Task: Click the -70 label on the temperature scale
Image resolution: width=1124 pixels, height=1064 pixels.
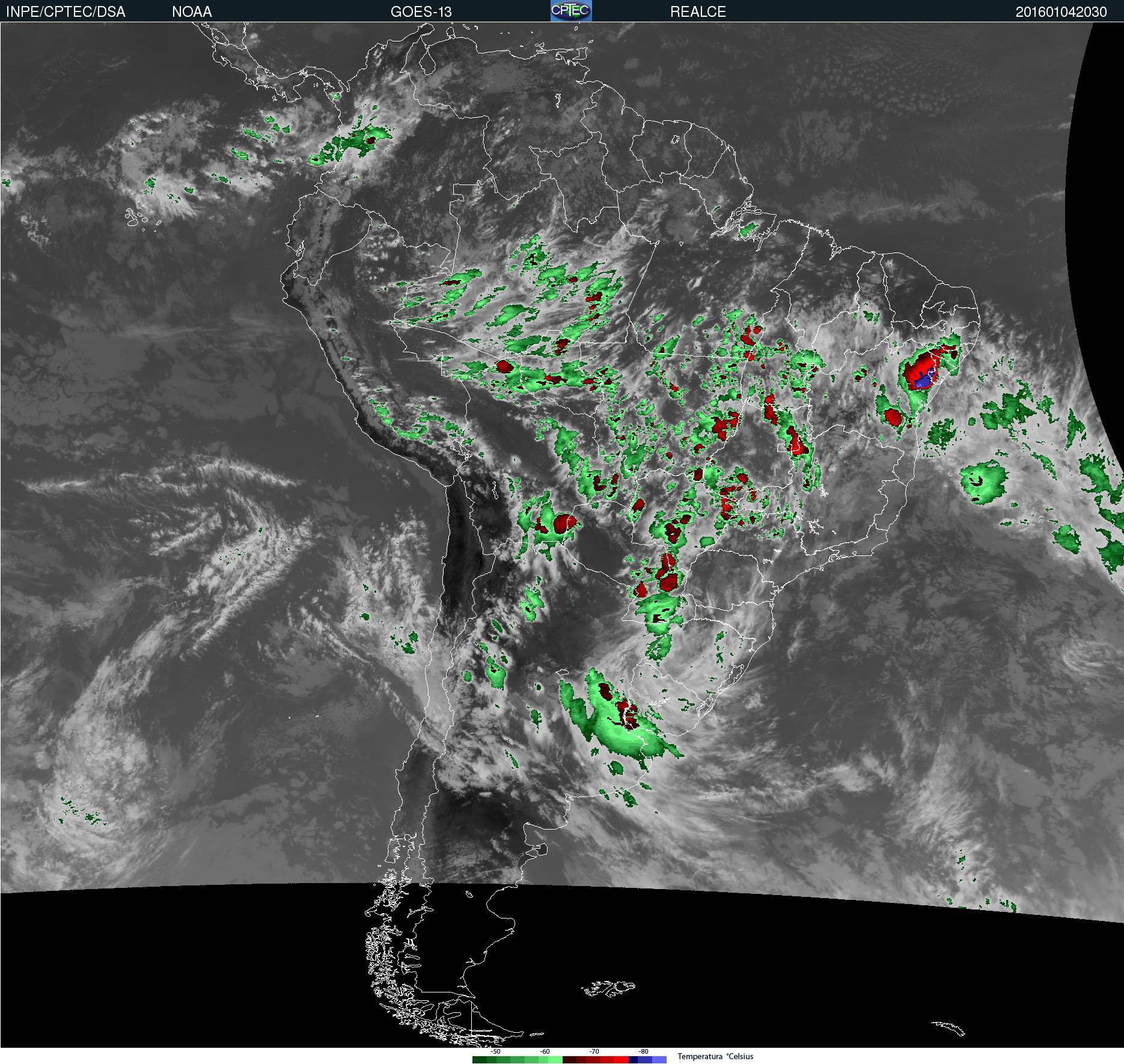Action: 594,1051
